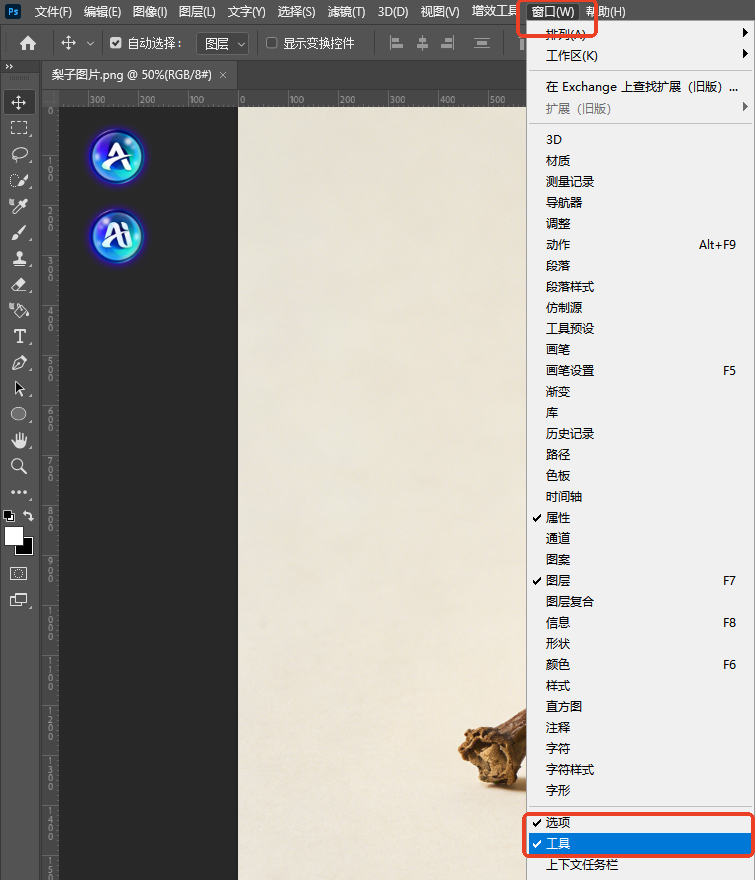
Task: Open the 文件(F) menu
Action: (x=53, y=12)
